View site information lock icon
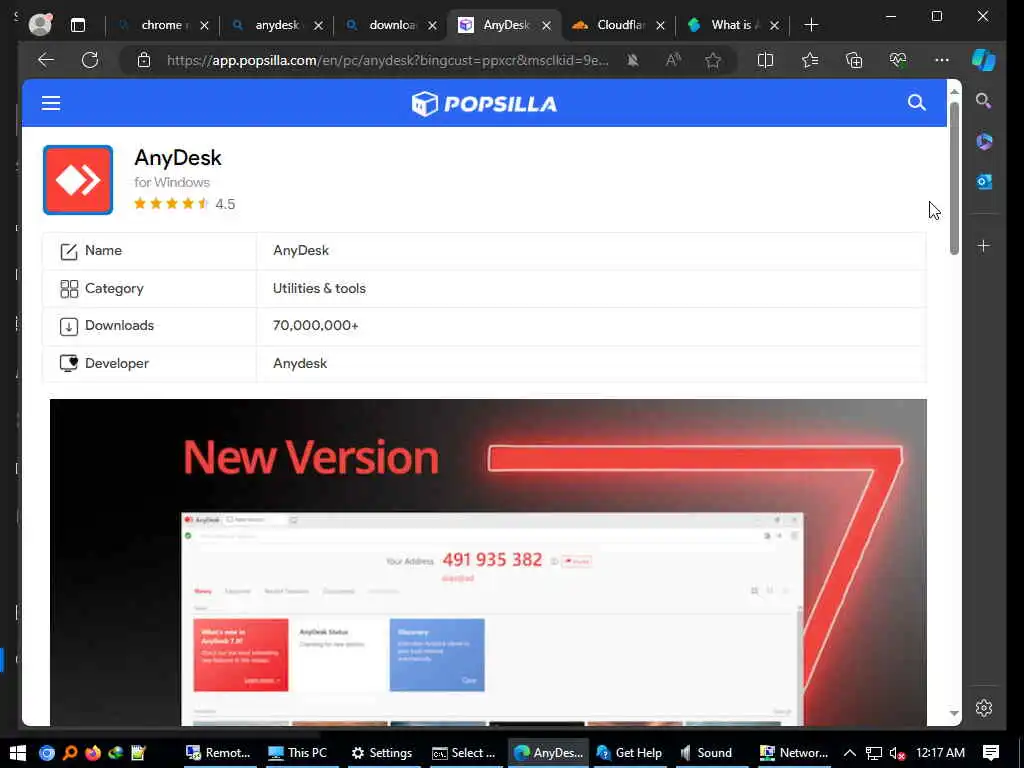The width and height of the screenshot is (1024, 768). pos(144,61)
